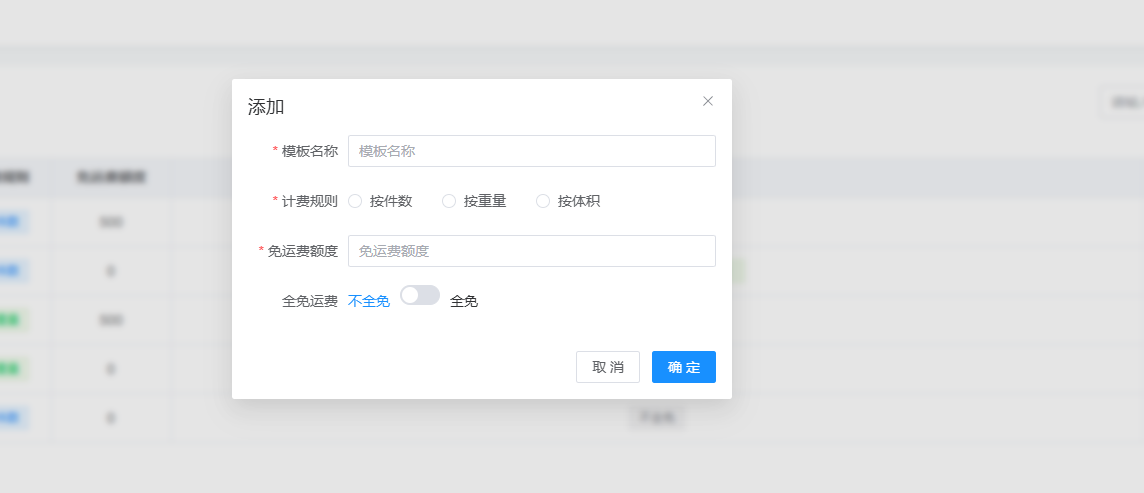Viewport: 1144px width, 493px height.
Task: Click into the 免运费额度 input box
Action: pyautogui.click(x=531, y=251)
